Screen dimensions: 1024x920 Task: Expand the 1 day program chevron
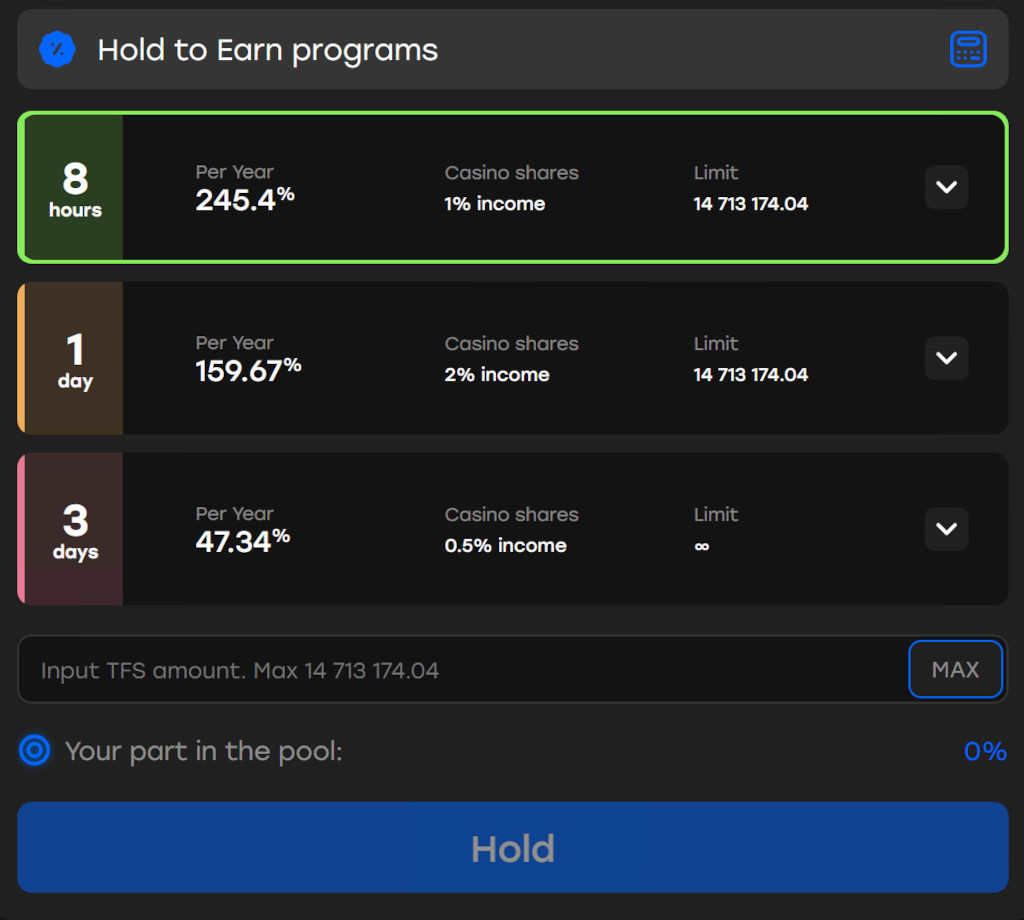(x=946, y=358)
